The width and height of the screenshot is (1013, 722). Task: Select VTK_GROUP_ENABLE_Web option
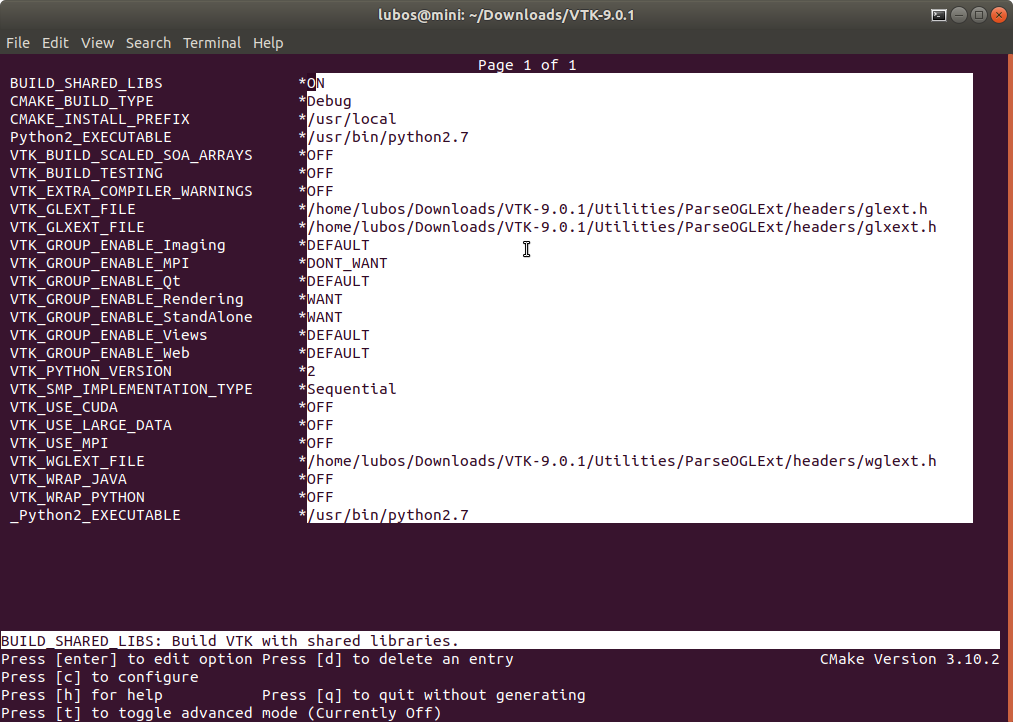click(99, 353)
